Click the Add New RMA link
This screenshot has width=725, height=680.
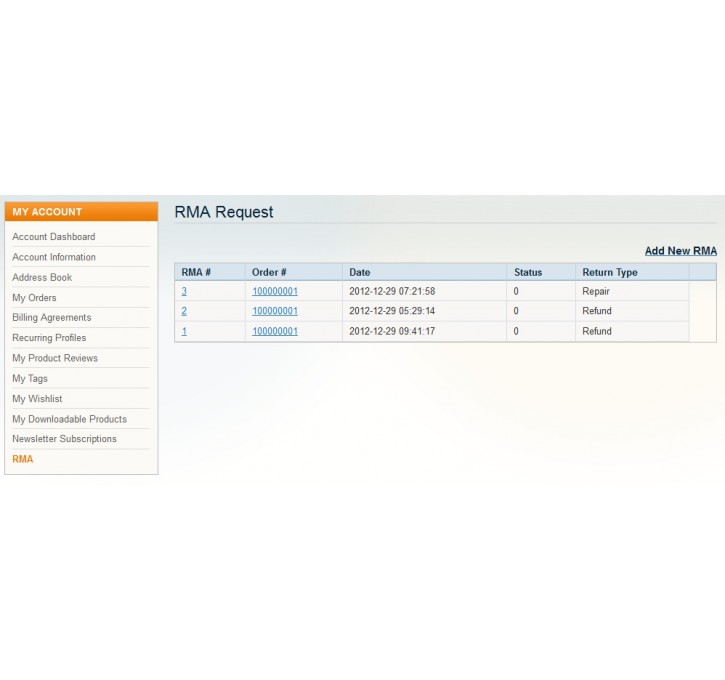681,251
